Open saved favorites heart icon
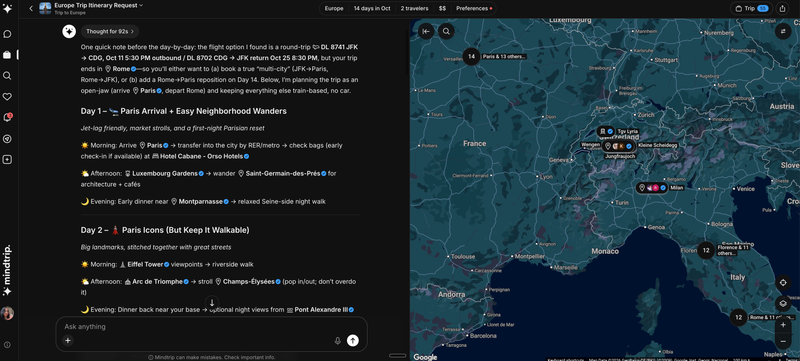 pos(7,96)
